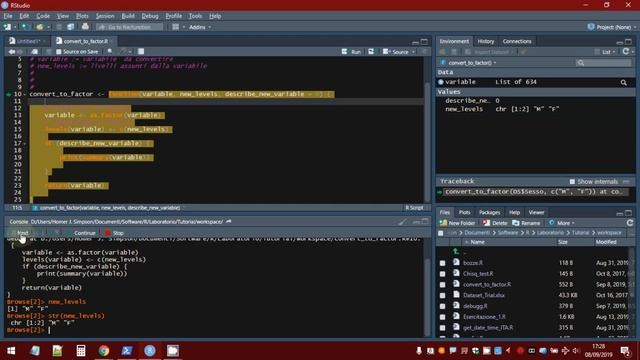640x360 pixels.
Task: Open the workspace panes layout icon
Action: pyautogui.click(x=176, y=27)
